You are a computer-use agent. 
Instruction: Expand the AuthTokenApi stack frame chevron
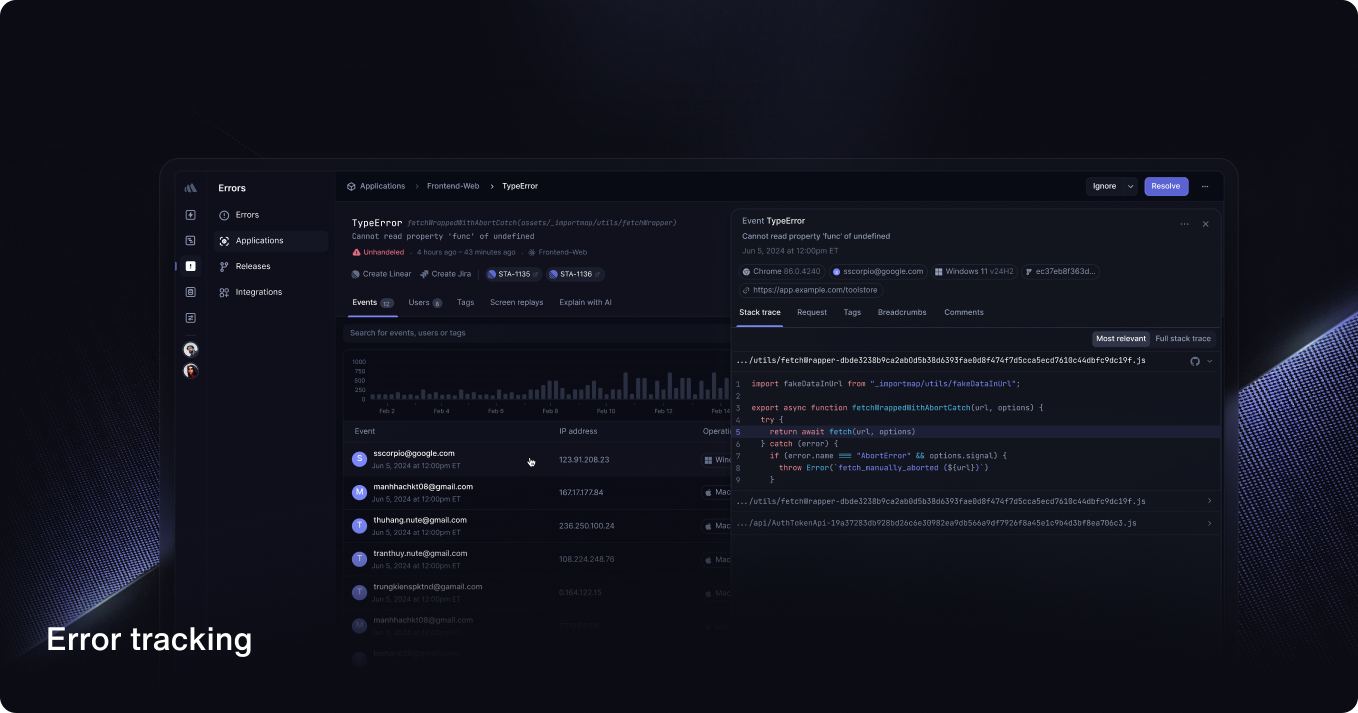(1208, 522)
